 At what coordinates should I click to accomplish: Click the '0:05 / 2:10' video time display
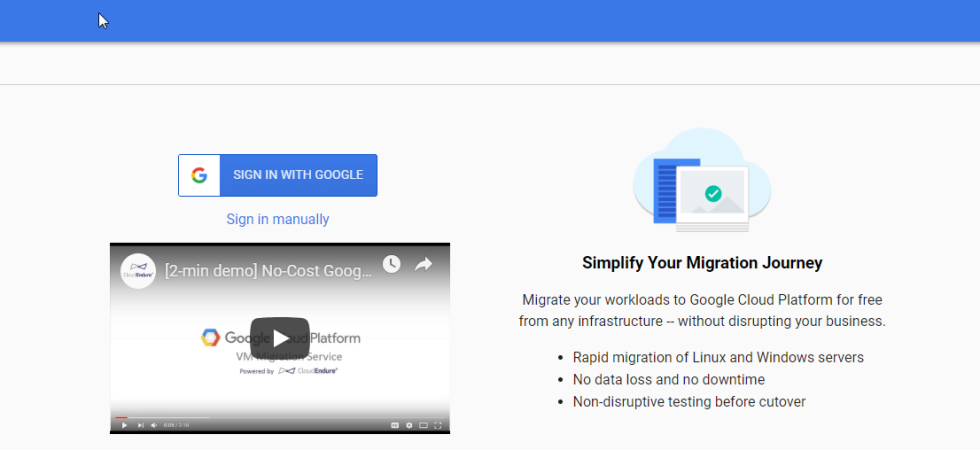176,426
